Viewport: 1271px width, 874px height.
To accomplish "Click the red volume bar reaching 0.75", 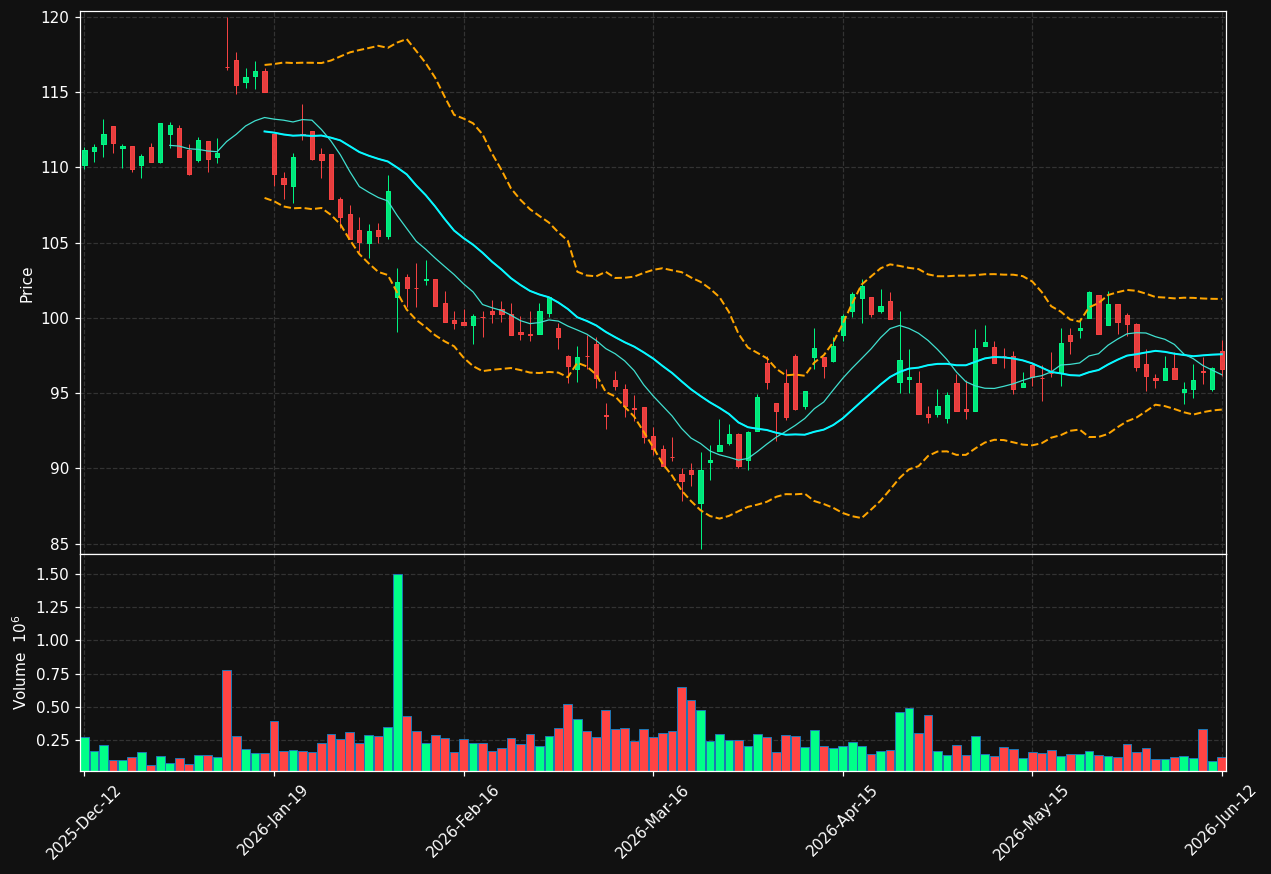I will coord(227,720).
